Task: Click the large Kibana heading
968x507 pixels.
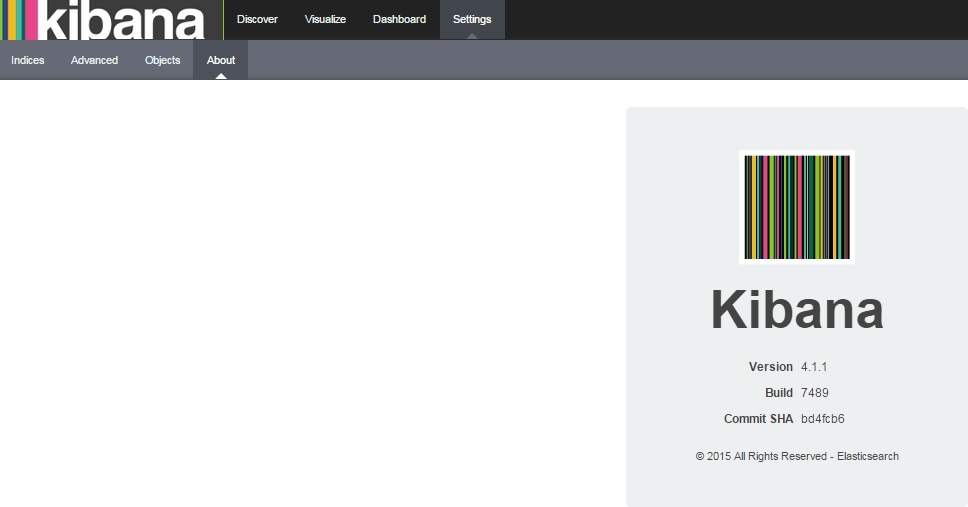Action: point(797,309)
